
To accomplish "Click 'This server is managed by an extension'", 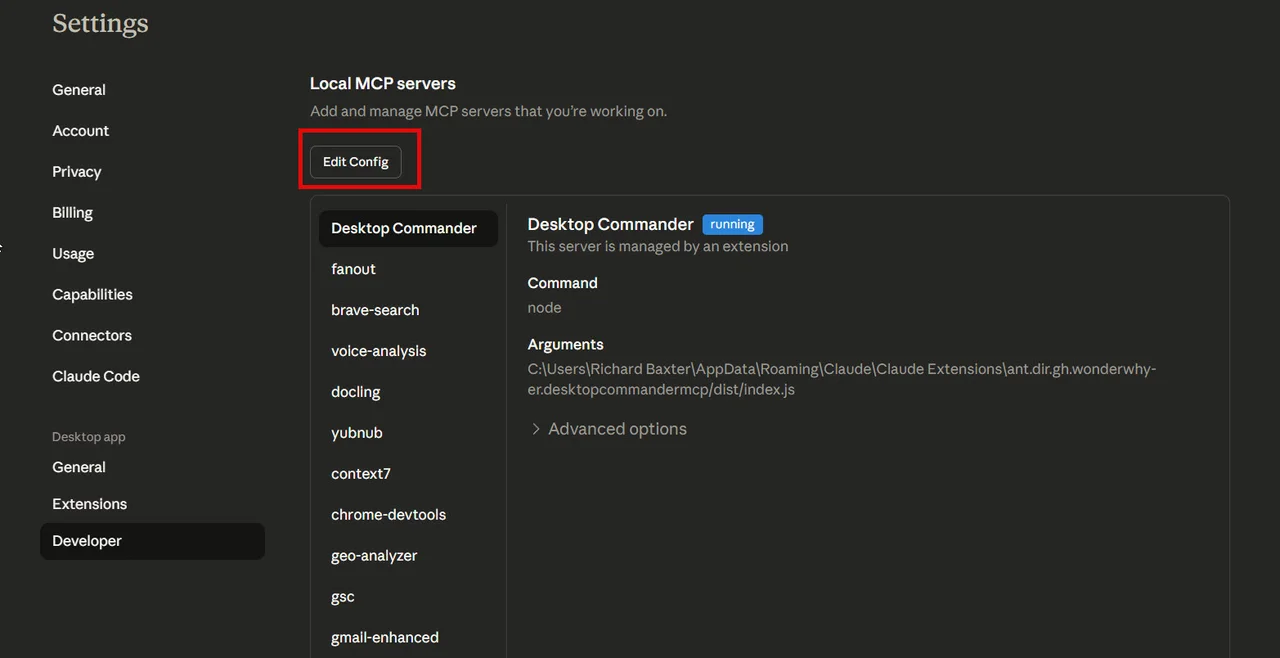I will pyautogui.click(x=658, y=246).
